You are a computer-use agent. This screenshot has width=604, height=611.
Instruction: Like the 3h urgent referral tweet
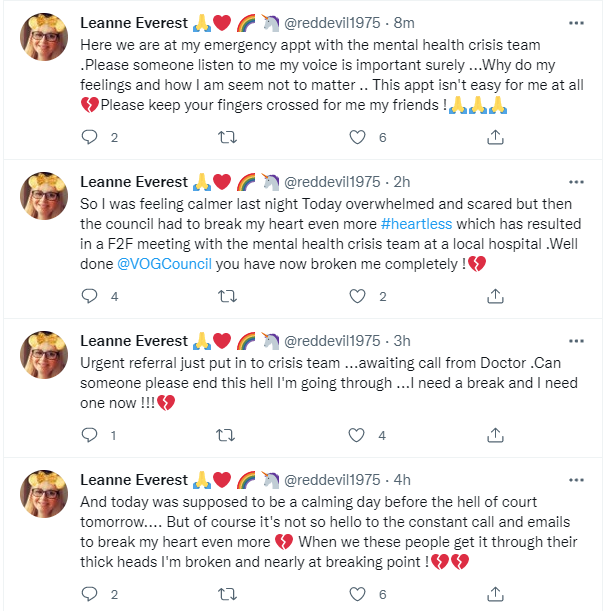[x=356, y=435]
